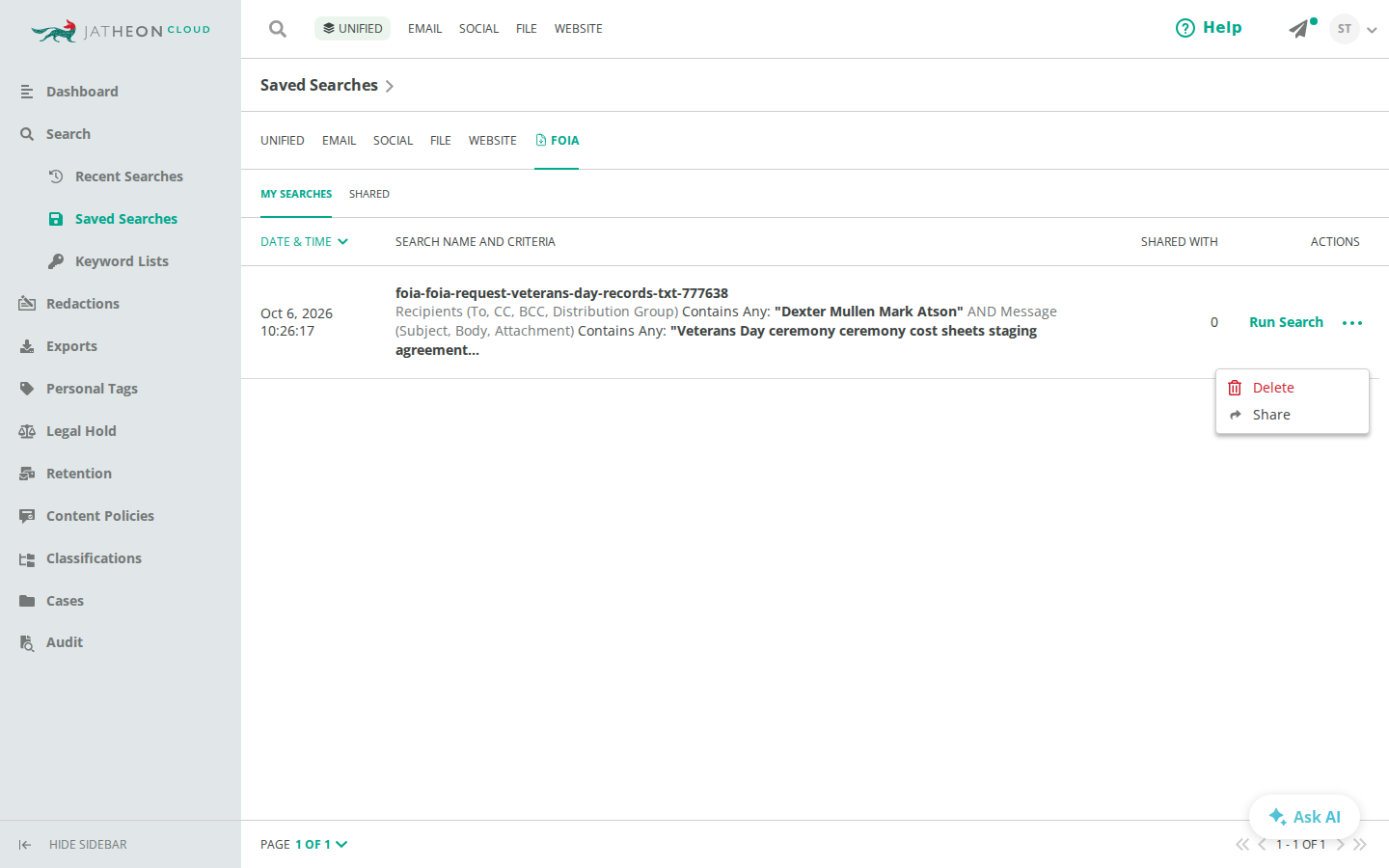The height and width of the screenshot is (868, 1389).
Task: Open search named foia-foia-request-veterans-day-records-txt-777638
Action: click(x=561, y=293)
